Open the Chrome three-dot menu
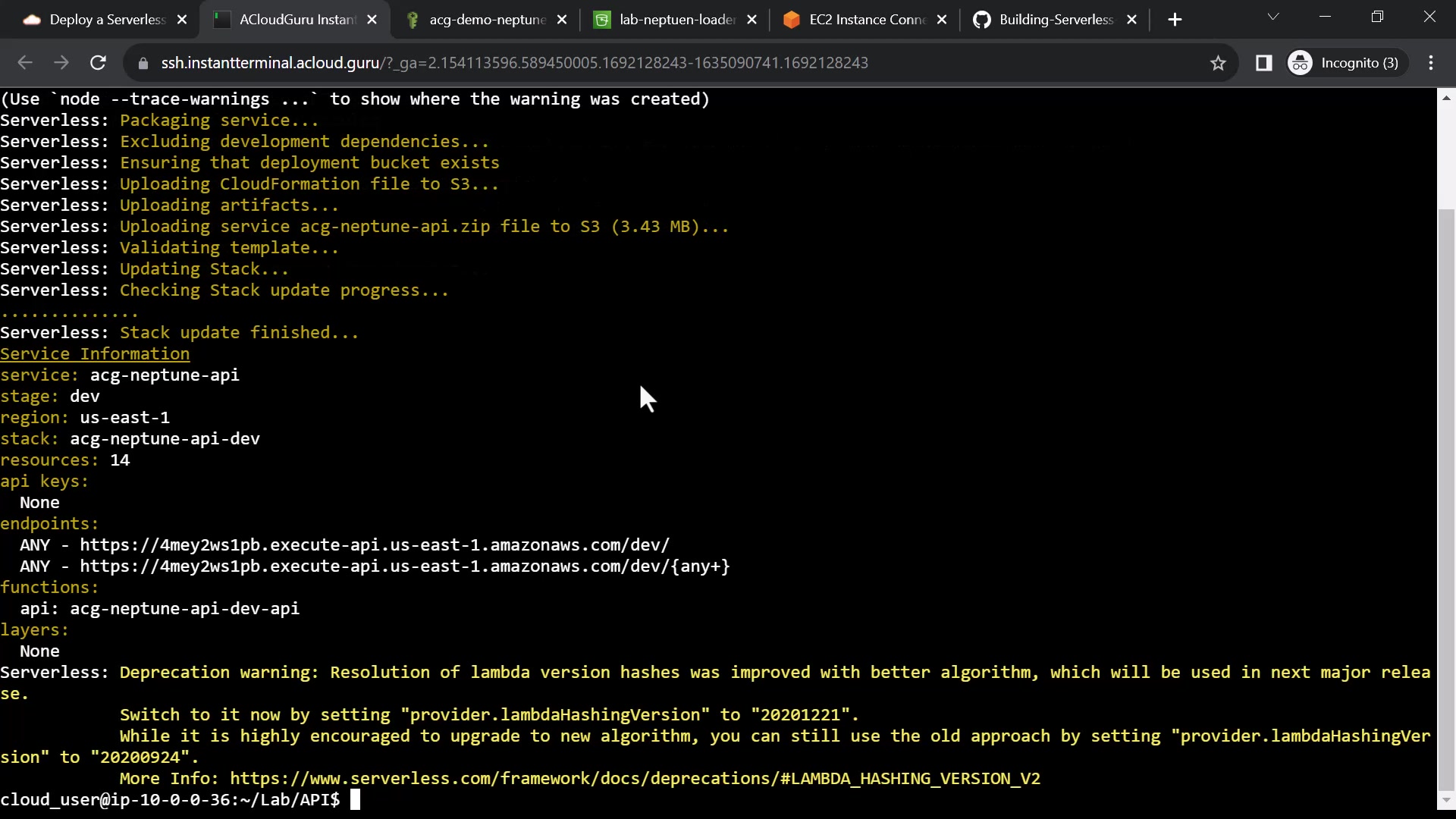The width and height of the screenshot is (1456, 819). pos(1431,63)
